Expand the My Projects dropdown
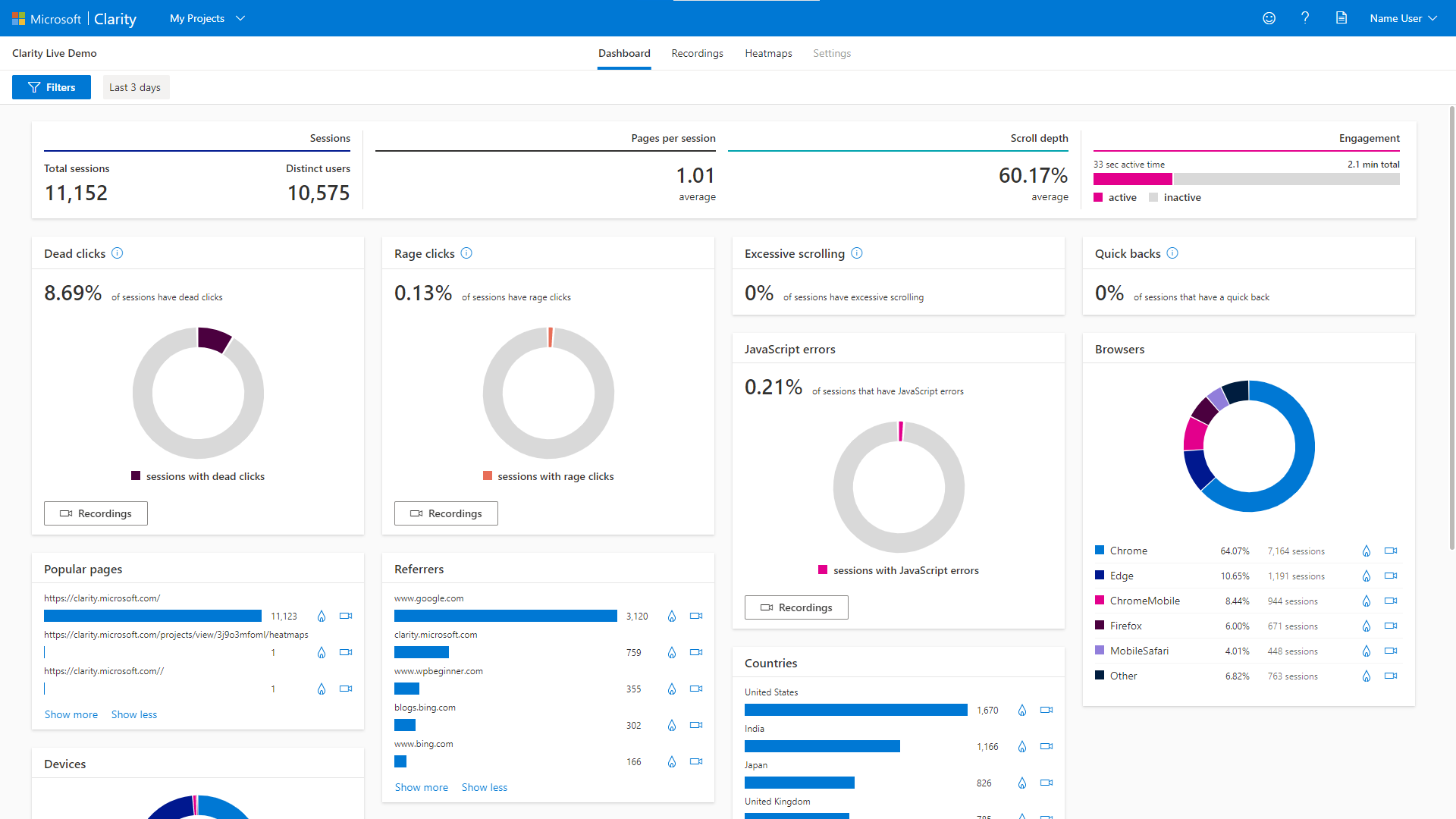Viewport: 1456px width, 819px height. (x=207, y=18)
